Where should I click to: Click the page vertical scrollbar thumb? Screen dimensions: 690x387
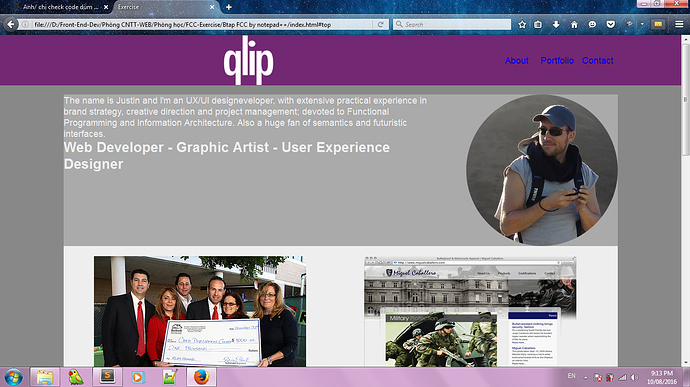(685, 99)
